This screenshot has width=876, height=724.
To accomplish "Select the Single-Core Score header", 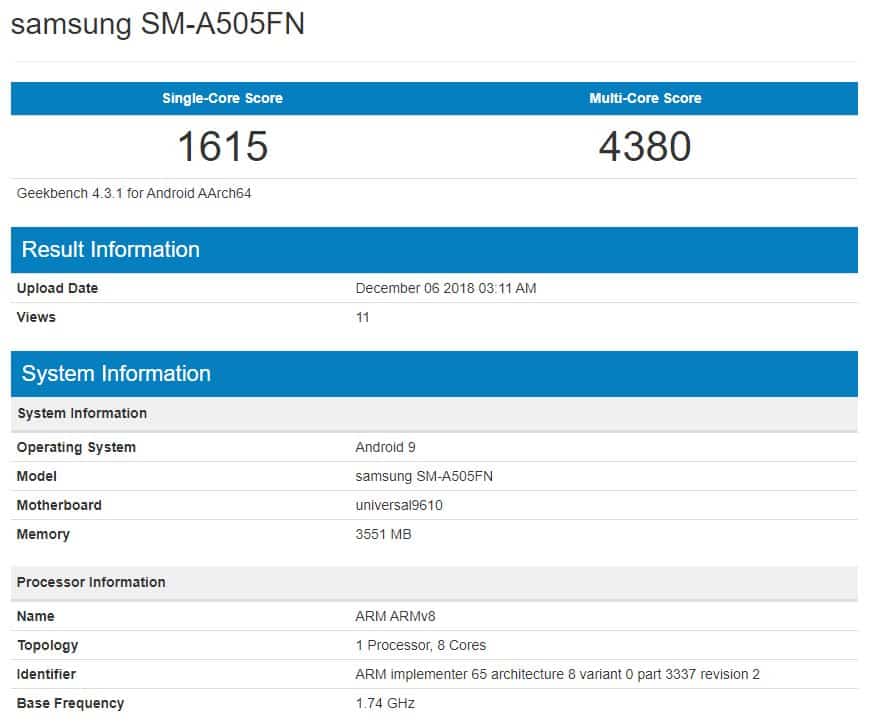I will (221, 98).
